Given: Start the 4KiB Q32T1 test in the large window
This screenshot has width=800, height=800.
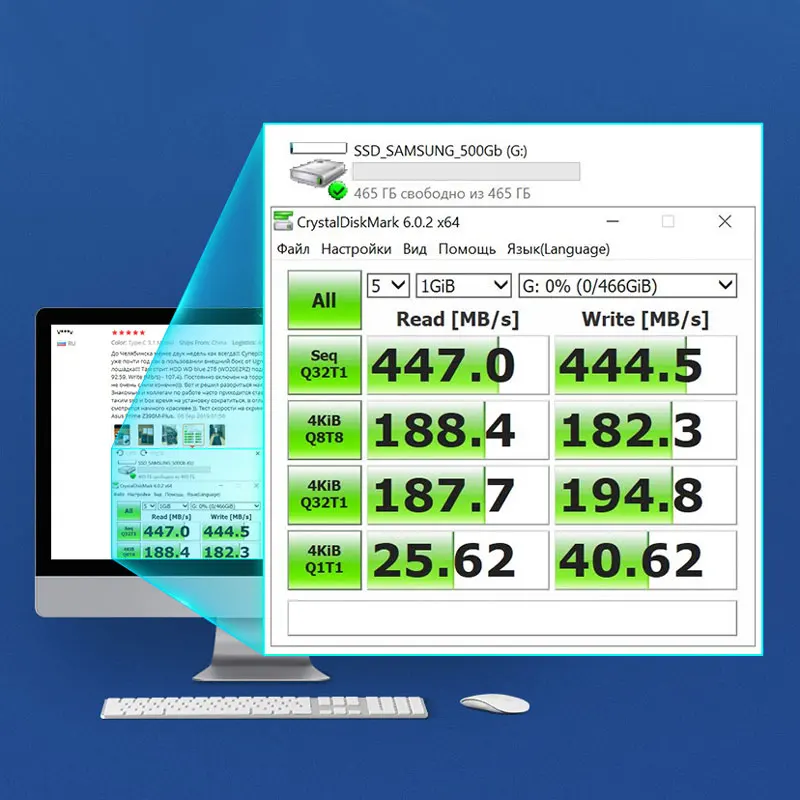Looking at the screenshot, I should 324,495.
